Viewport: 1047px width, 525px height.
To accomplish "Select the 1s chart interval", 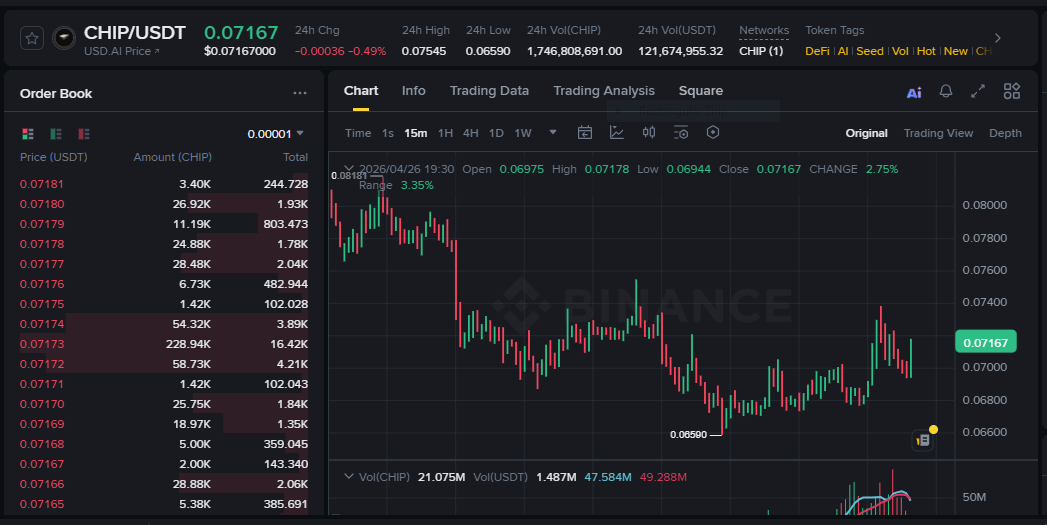I will (388, 133).
